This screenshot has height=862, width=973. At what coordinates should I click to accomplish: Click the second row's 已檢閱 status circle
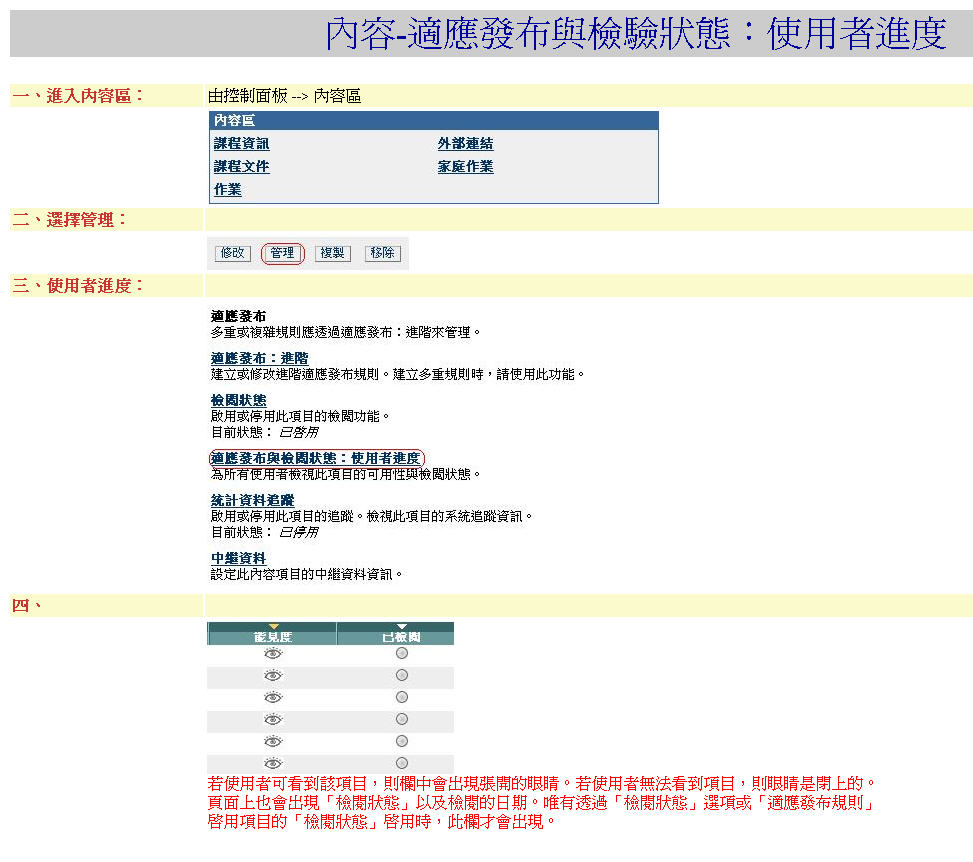tap(402, 676)
